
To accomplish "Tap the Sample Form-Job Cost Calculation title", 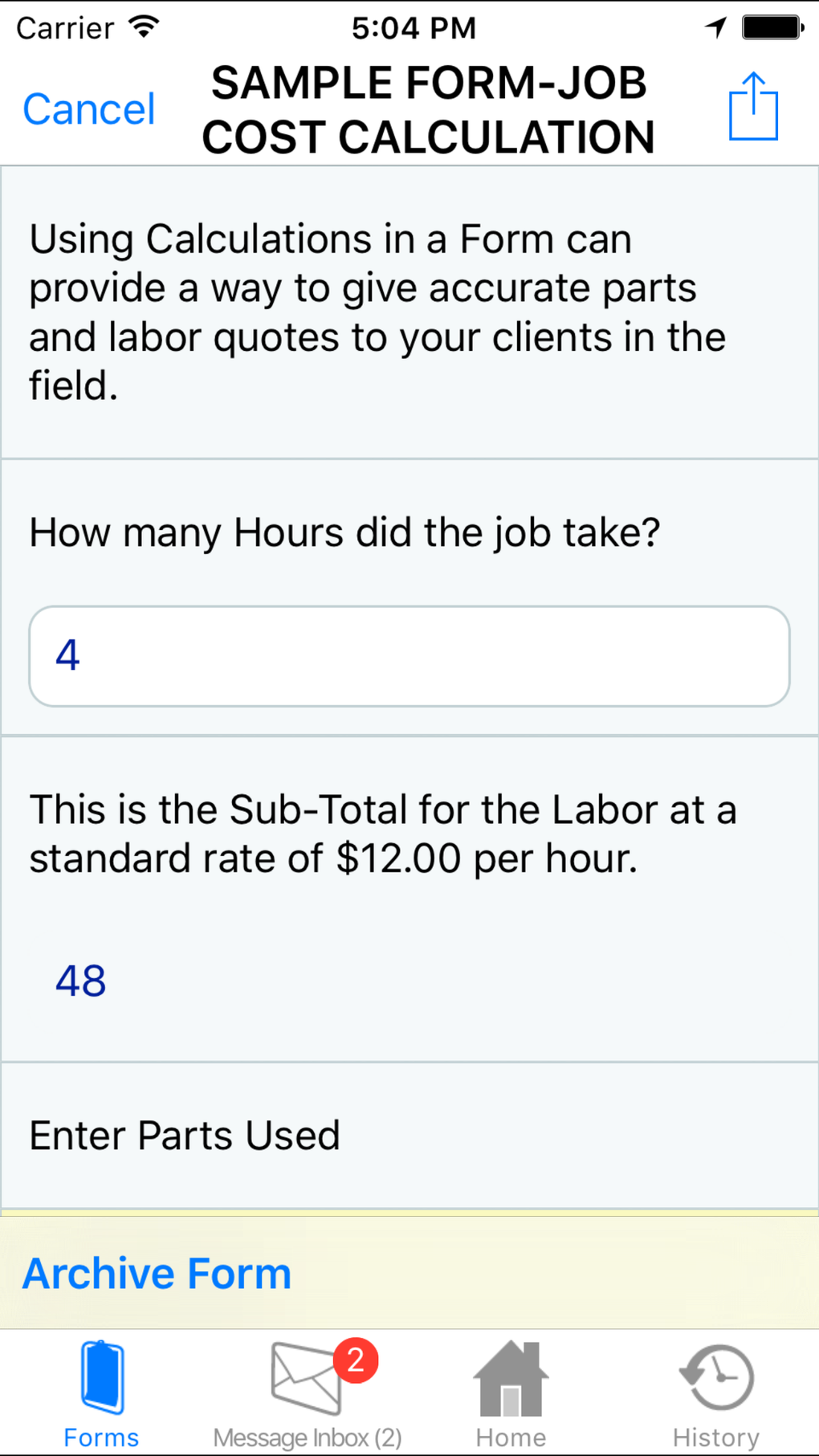I will tap(429, 110).
